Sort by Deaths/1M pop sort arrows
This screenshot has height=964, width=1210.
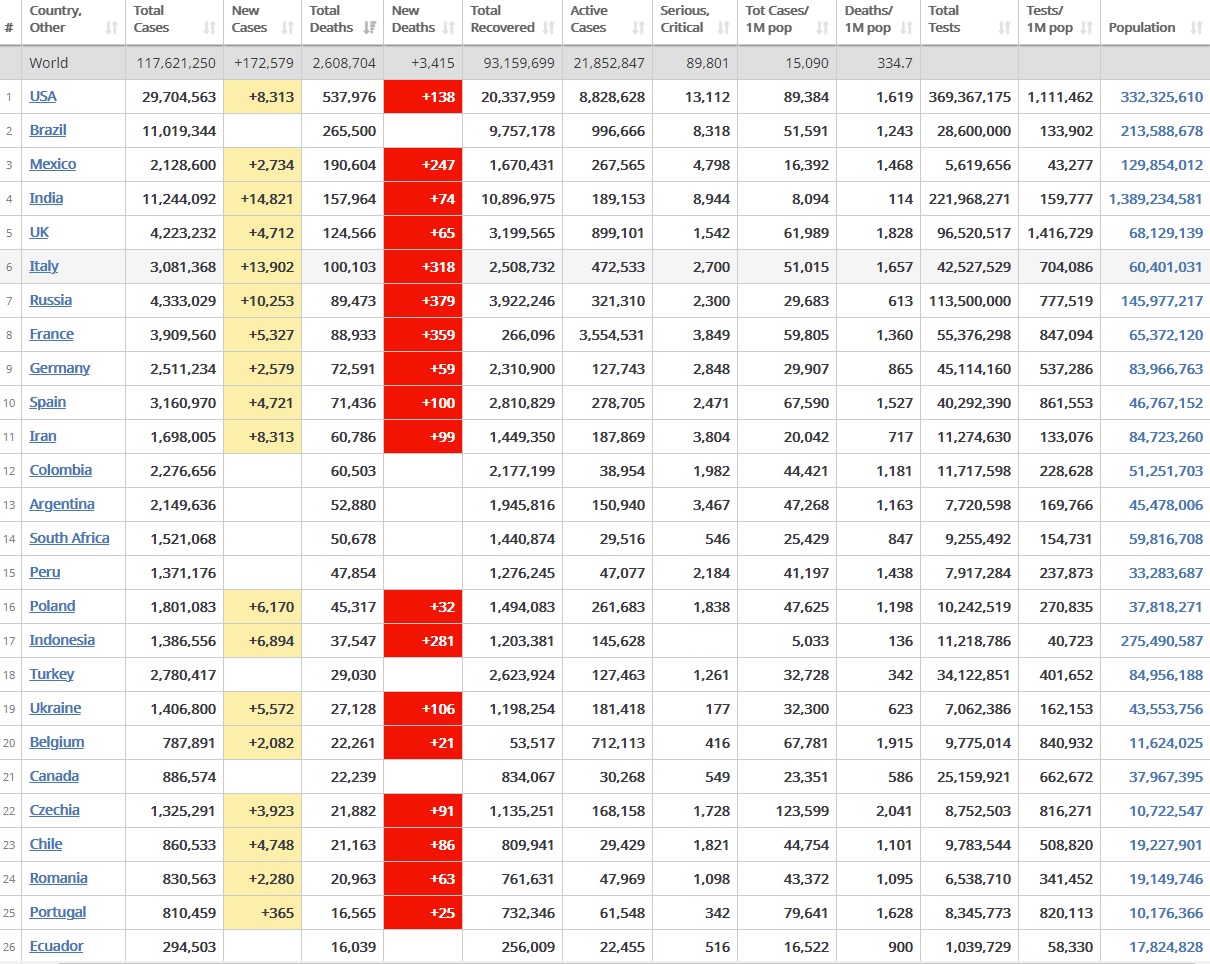pyautogui.click(x=908, y=28)
